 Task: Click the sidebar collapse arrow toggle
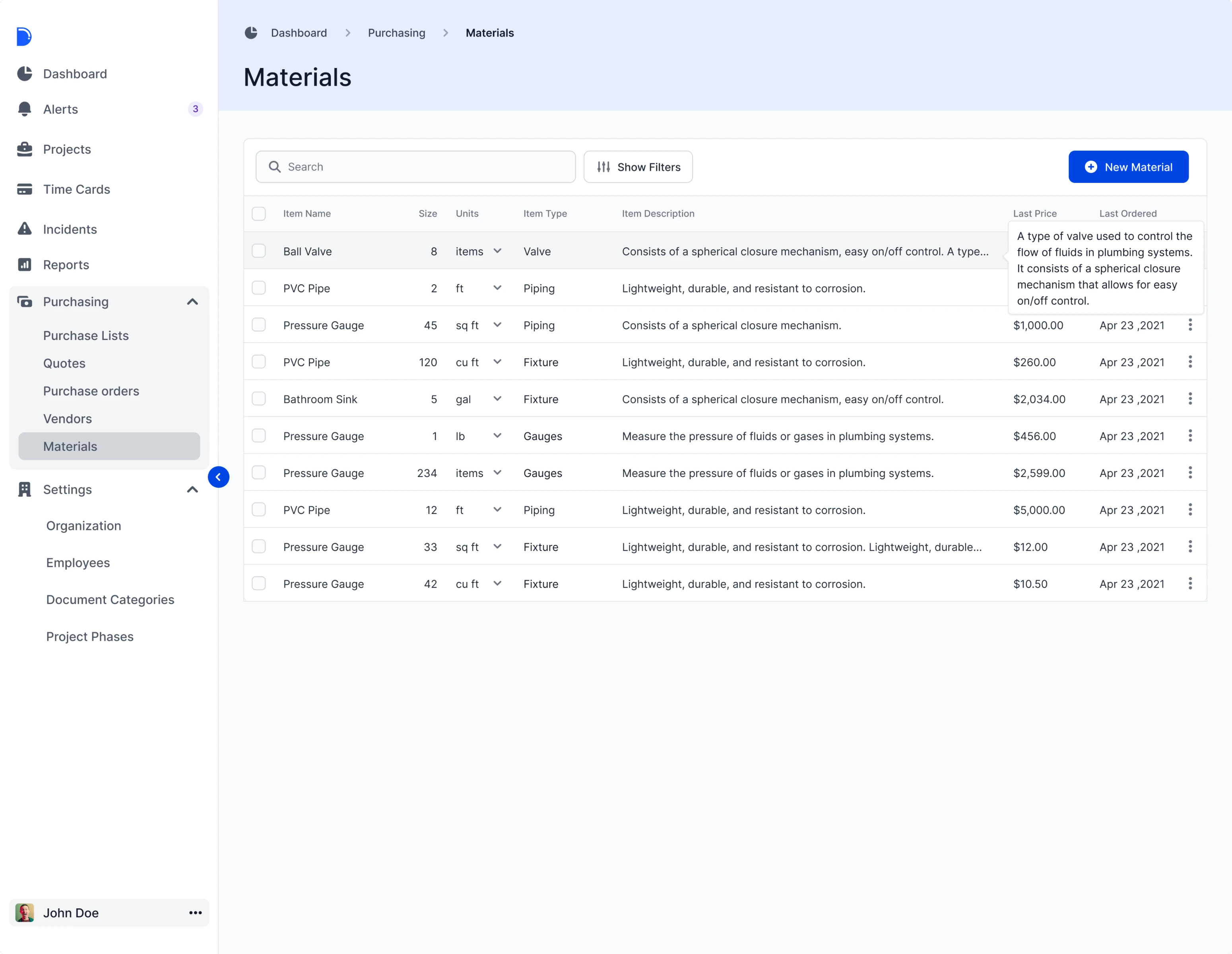[219, 477]
